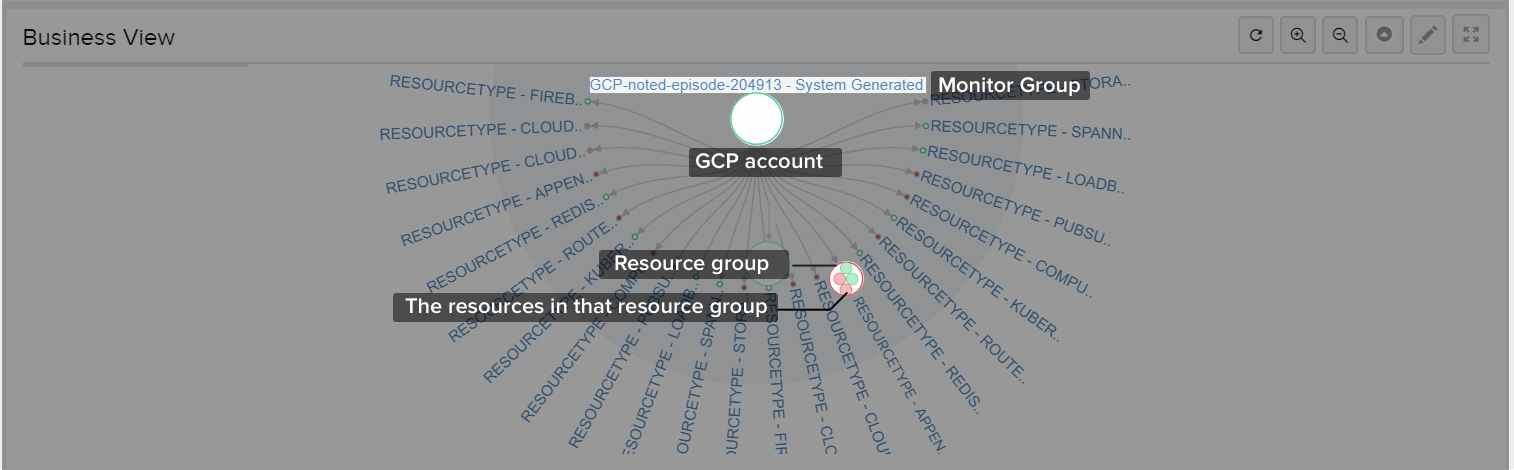
Task: Expand Business View to full screen
Action: click(x=1471, y=35)
